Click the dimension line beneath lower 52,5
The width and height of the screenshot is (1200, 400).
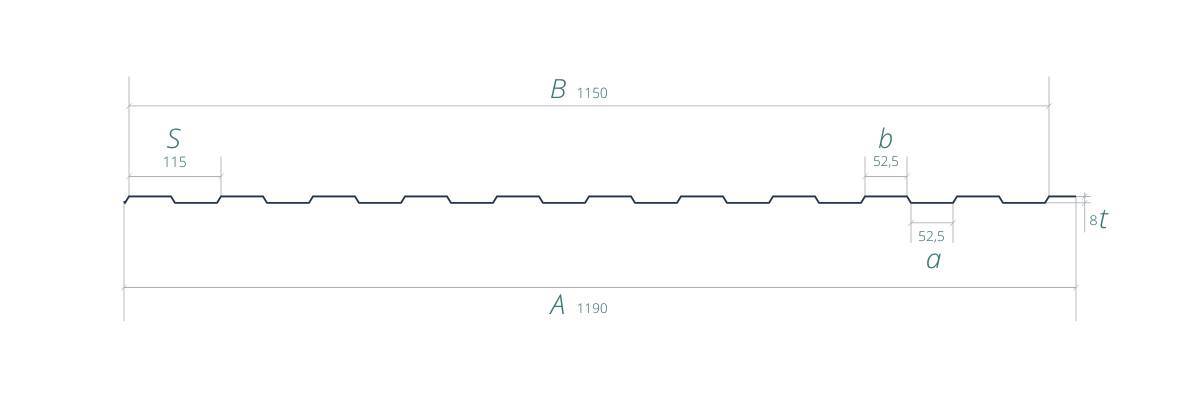[x=931, y=222]
